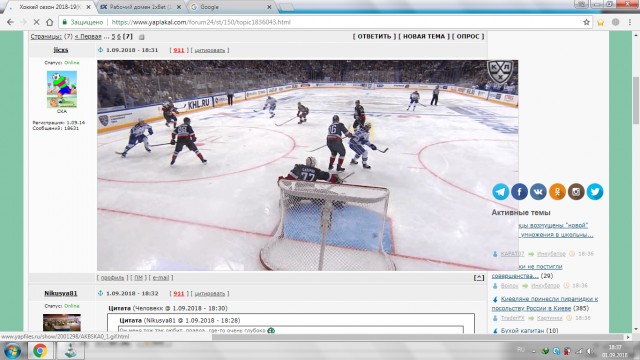Open Nikusya81 user profile name
This screenshot has height=360, width=640.
[x=61, y=293]
